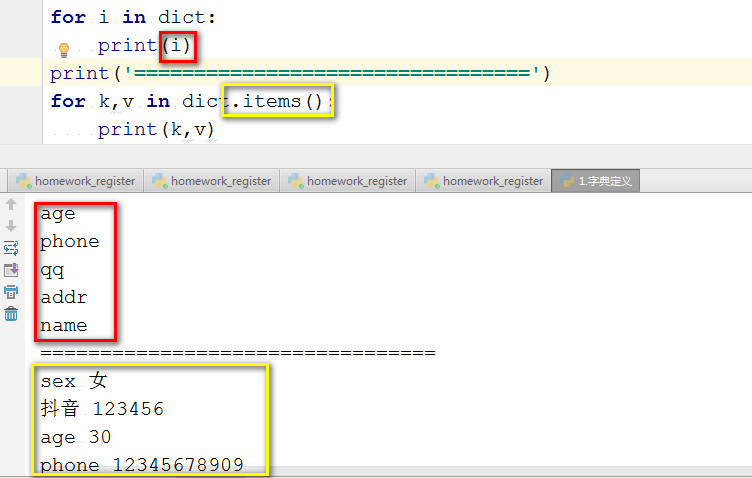The height and width of the screenshot is (478, 752).
Task: Click the 'addr' output line
Action: pos(64,297)
